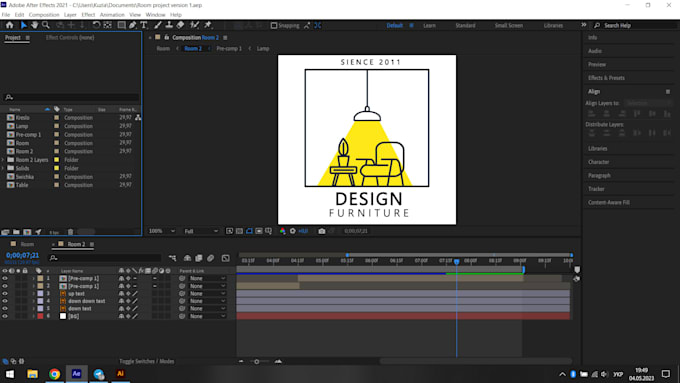The height and width of the screenshot is (383, 680).
Task: Click the lavender label of up text layer
Action: click(40, 294)
